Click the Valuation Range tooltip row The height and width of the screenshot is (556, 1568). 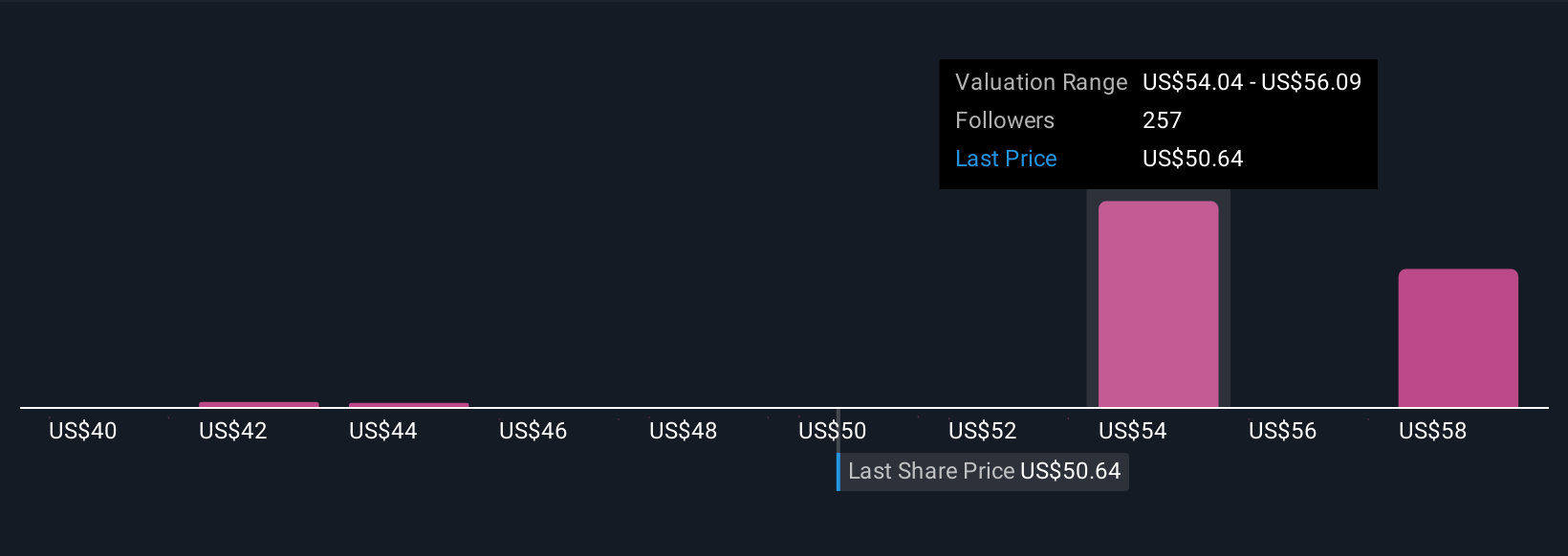click(1158, 82)
